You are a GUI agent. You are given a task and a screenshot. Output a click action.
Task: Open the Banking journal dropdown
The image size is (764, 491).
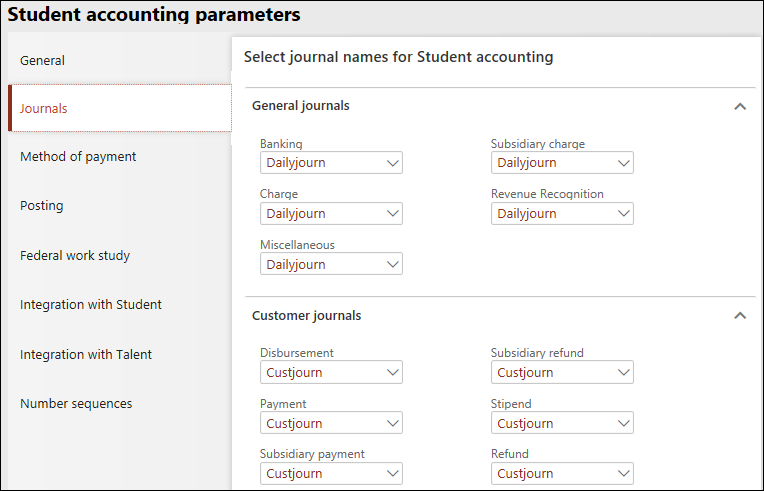click(x=391, y=163)
